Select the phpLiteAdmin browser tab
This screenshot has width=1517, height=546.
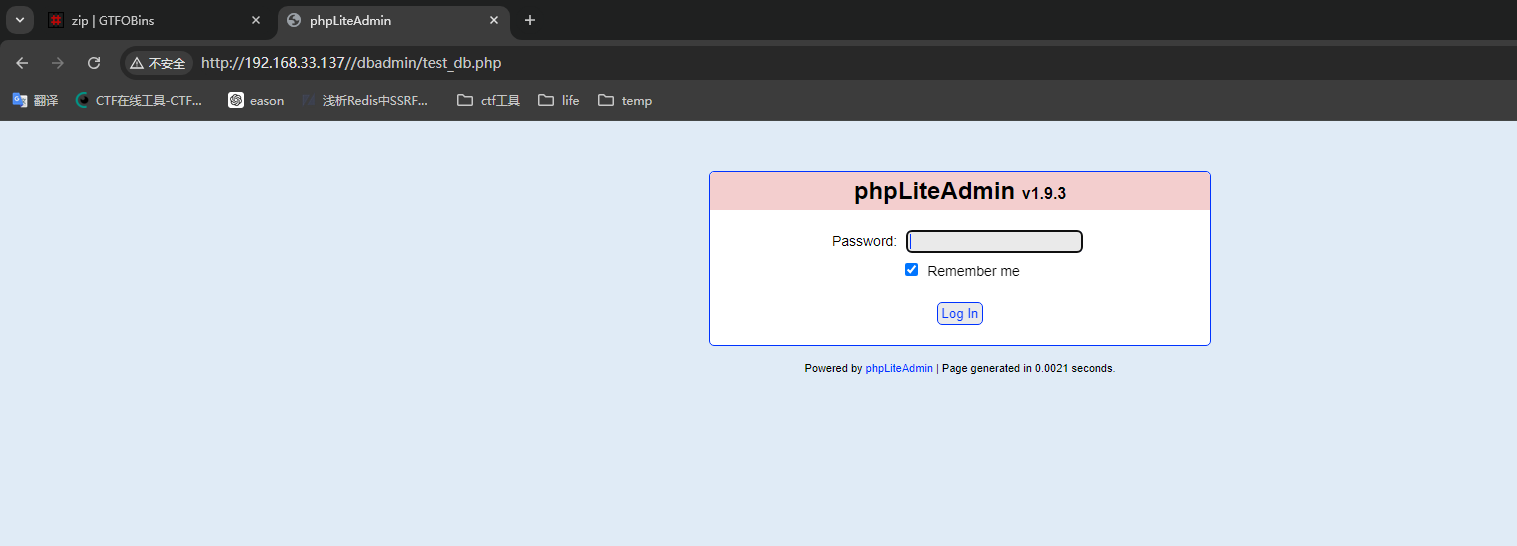[393, 20]
